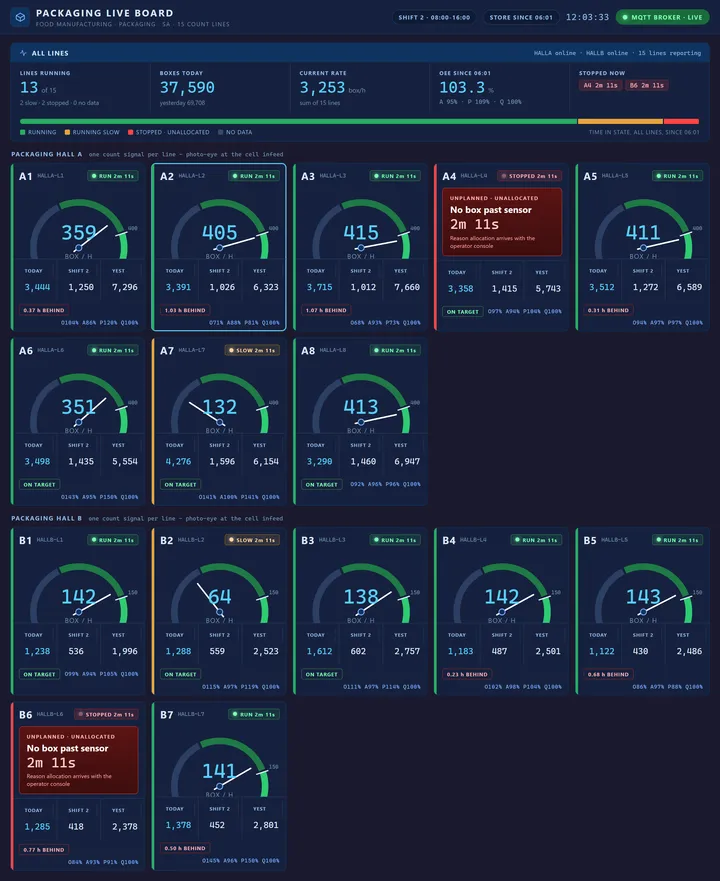720x881 pixels.
Task: Click the RUN status badge on line B5
Action: pyautogui.click(x=677, y=540)
